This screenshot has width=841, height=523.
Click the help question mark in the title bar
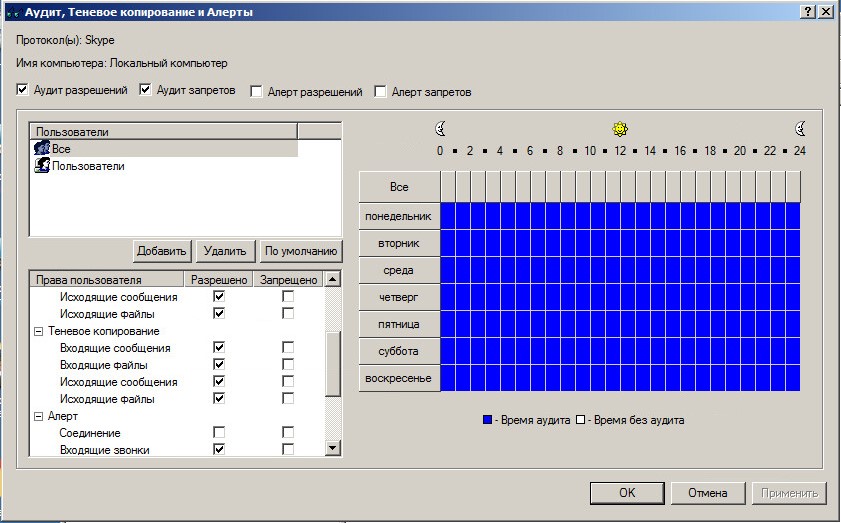(x=808, y=12)
